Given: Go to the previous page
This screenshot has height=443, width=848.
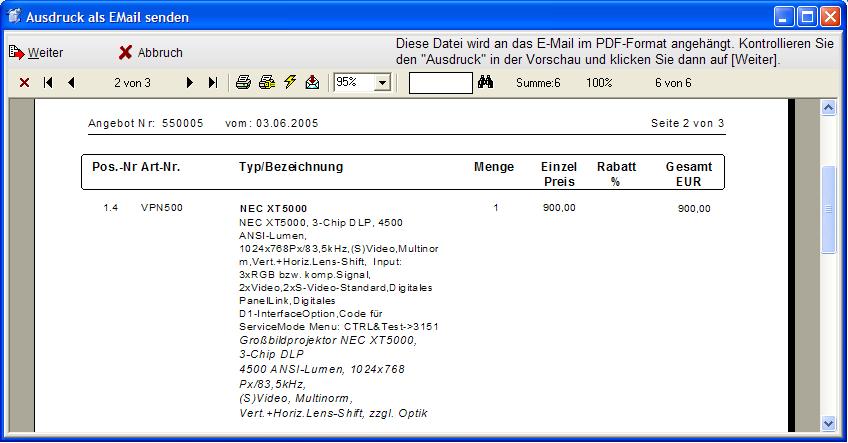Looking at the screenshot, I should pos(71,83).
